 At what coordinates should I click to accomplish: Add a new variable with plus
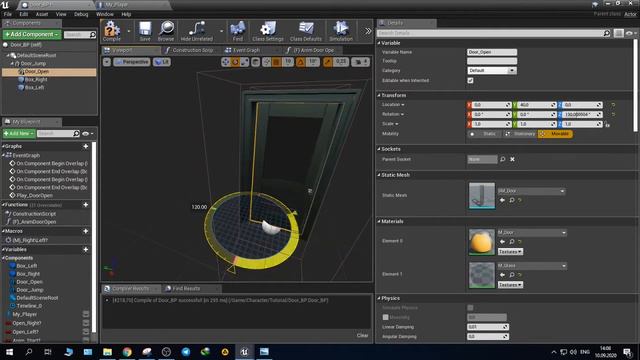pos(86,249)
